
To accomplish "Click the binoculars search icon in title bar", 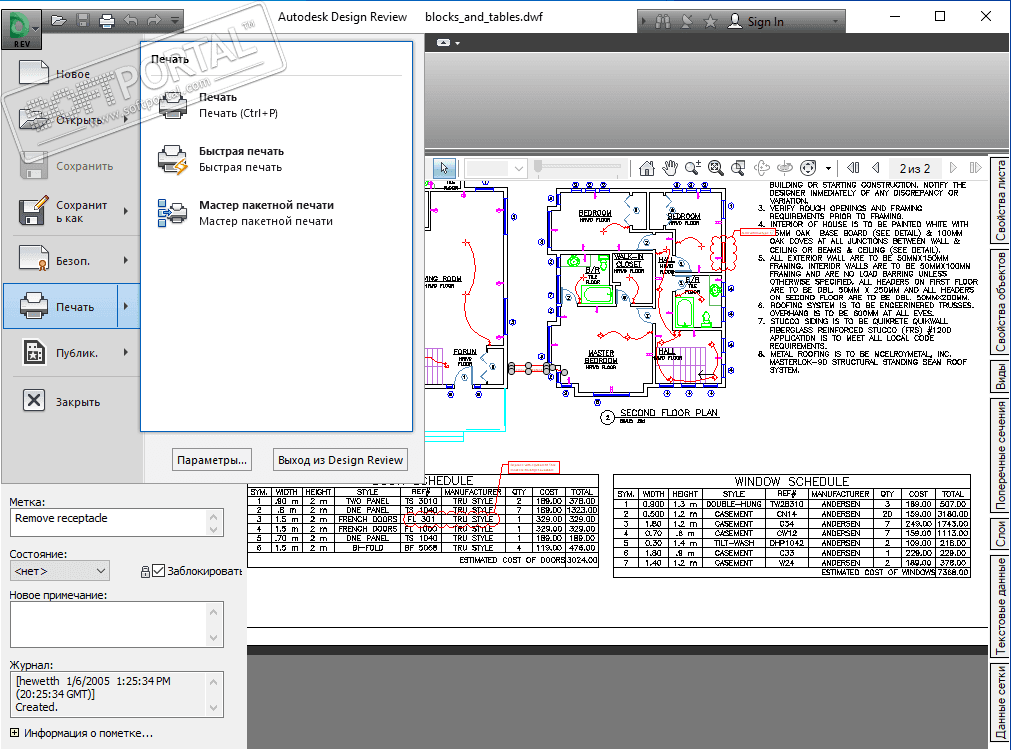I will pos(663,22).
